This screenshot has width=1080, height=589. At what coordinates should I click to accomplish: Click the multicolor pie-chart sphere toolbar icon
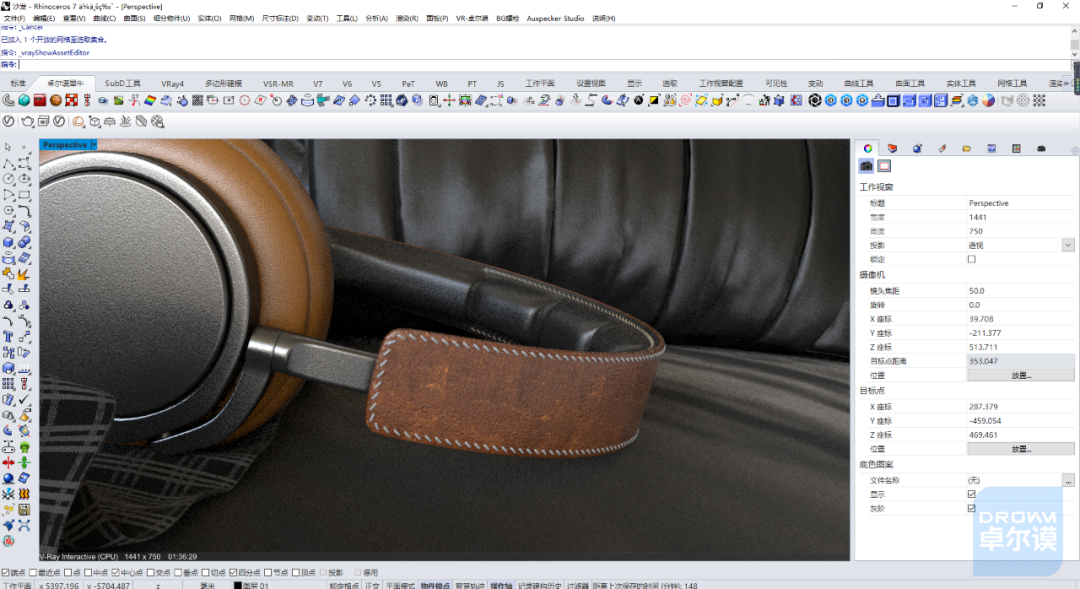pyautogui.click(x=988, y=101)
